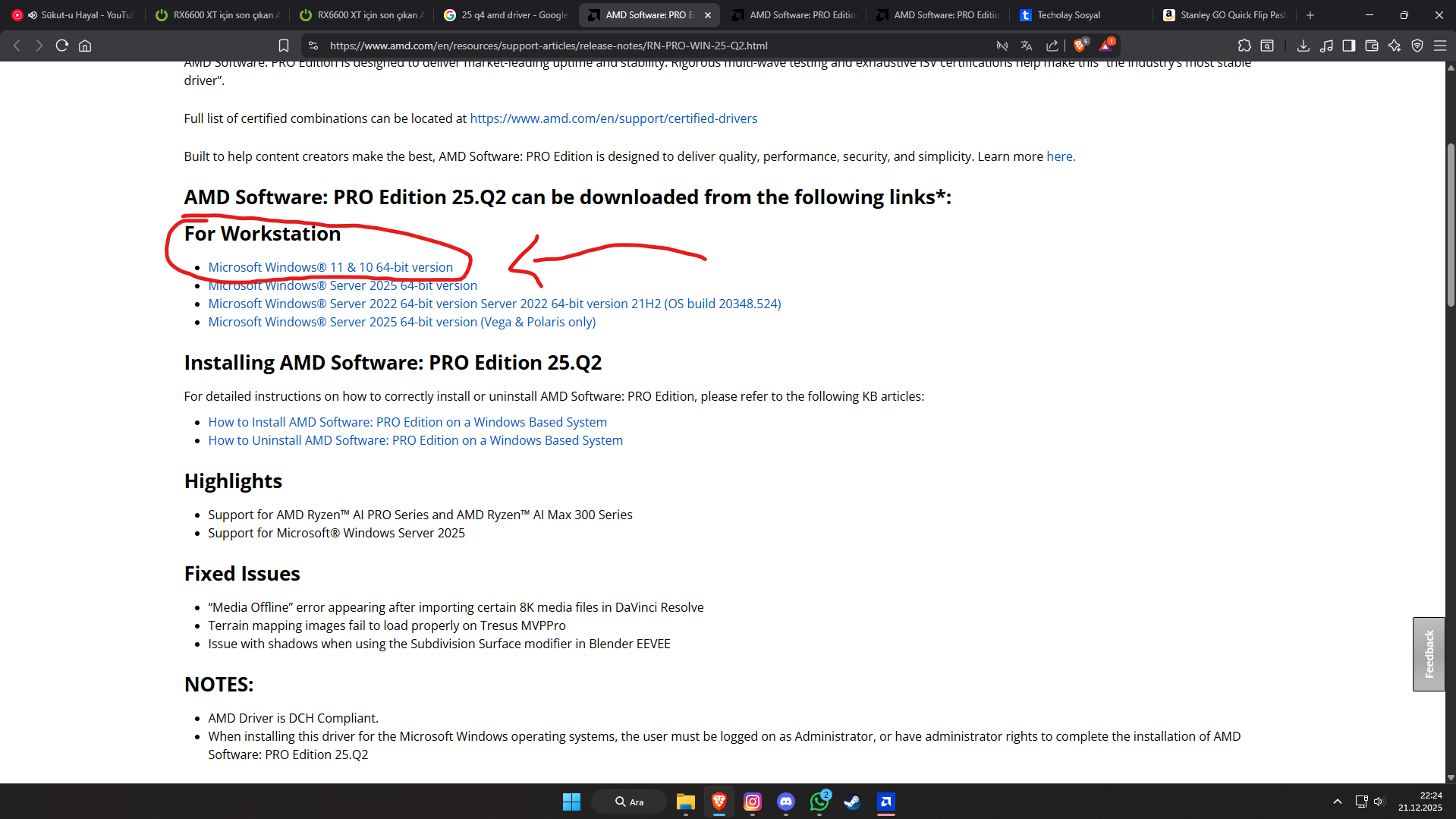The height and width of the screenshot is (819, 1456).
Task: Open the Leo AI sparkle icon
Action: [x=1395, y=46]
